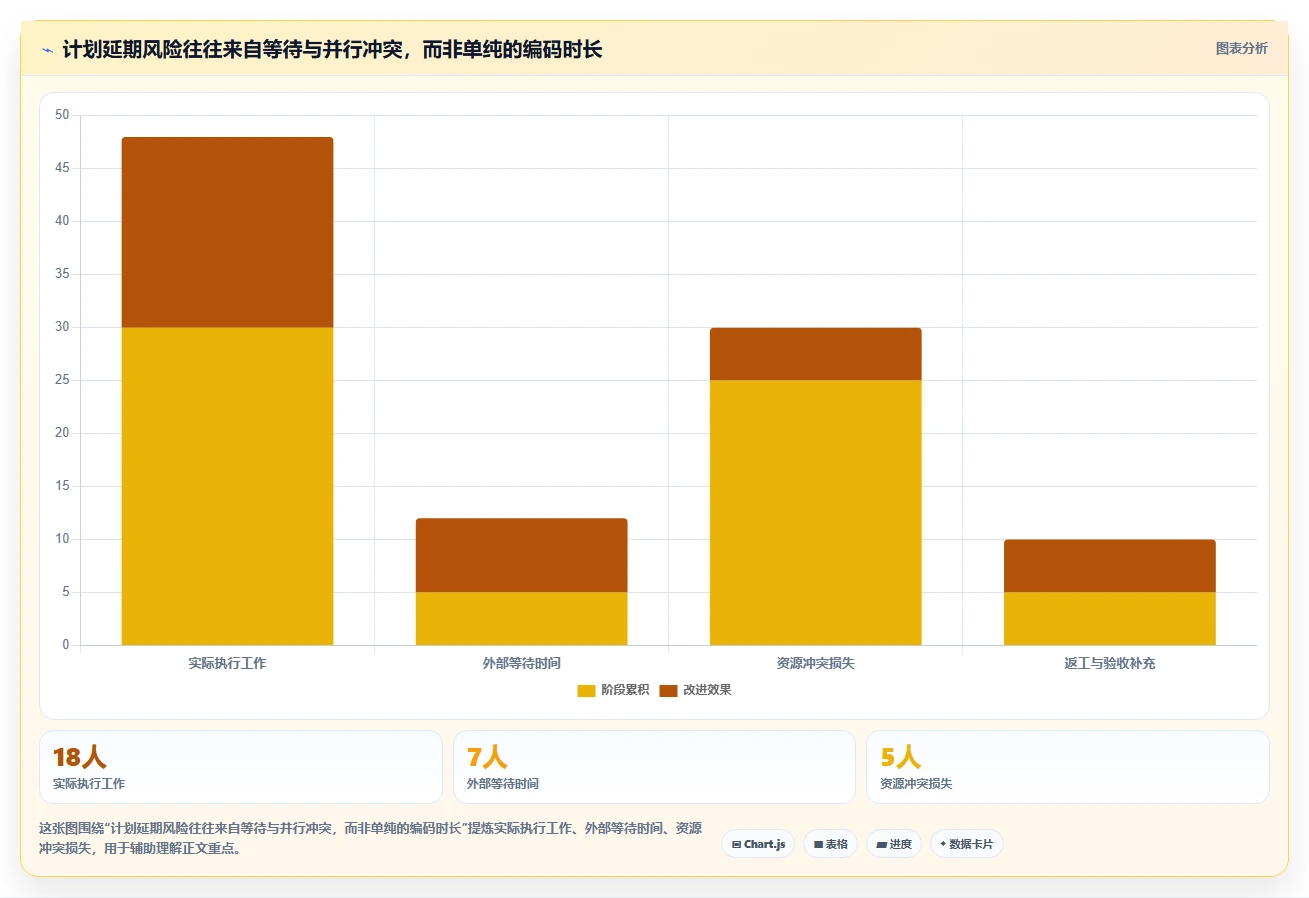Click the y-axis value 50
Image resolution: width=1309 pixels, height=898 pixels.
(62, 115)
